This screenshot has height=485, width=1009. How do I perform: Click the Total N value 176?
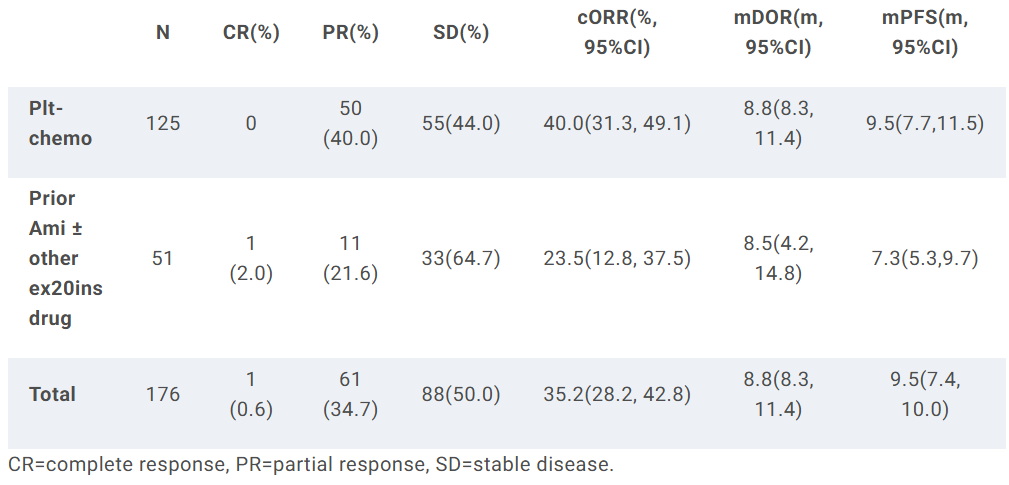(163, 394)
